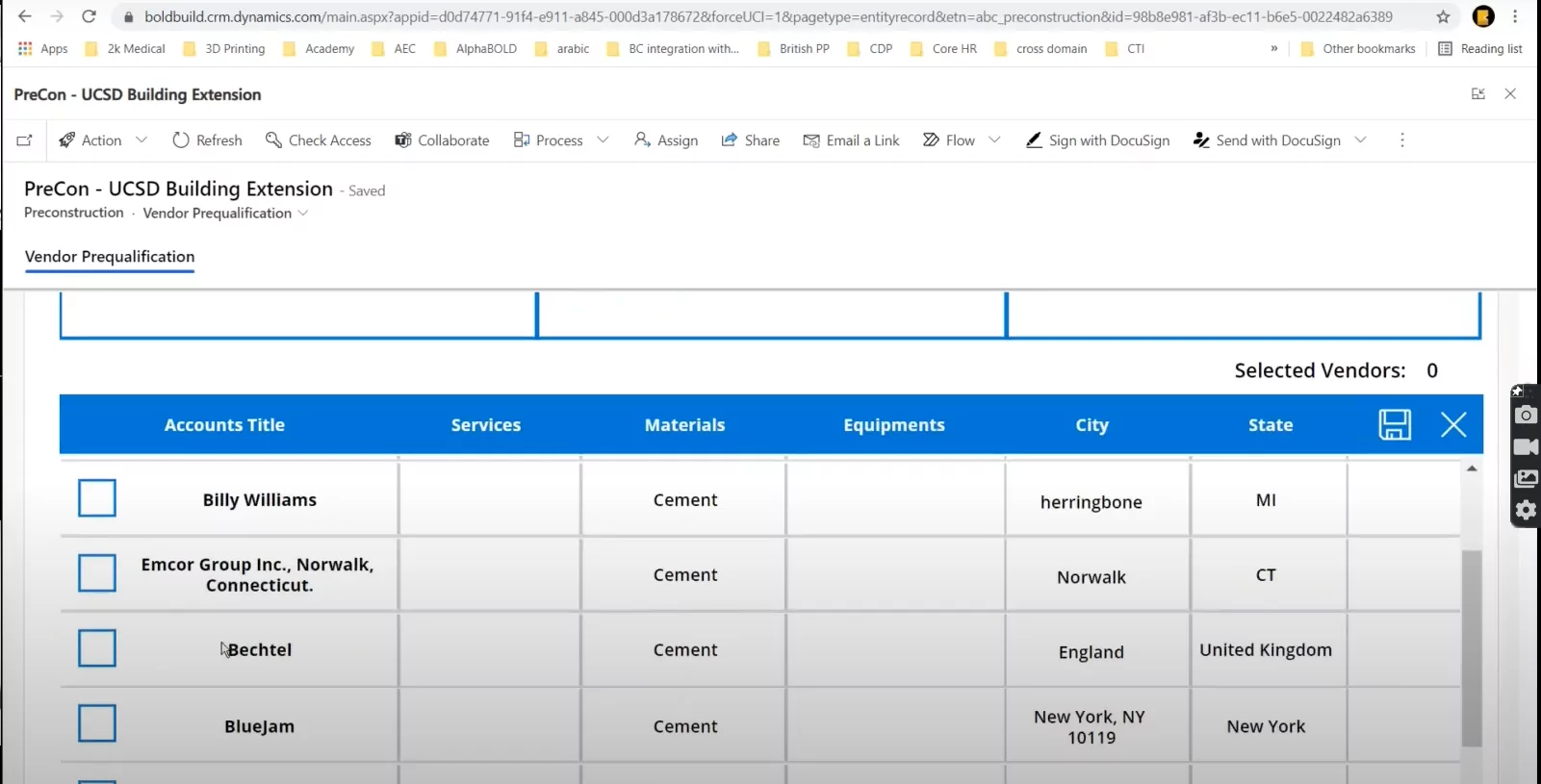
Task: Click the pop-out form icon at left of toolbar
Action: (25, 140)
